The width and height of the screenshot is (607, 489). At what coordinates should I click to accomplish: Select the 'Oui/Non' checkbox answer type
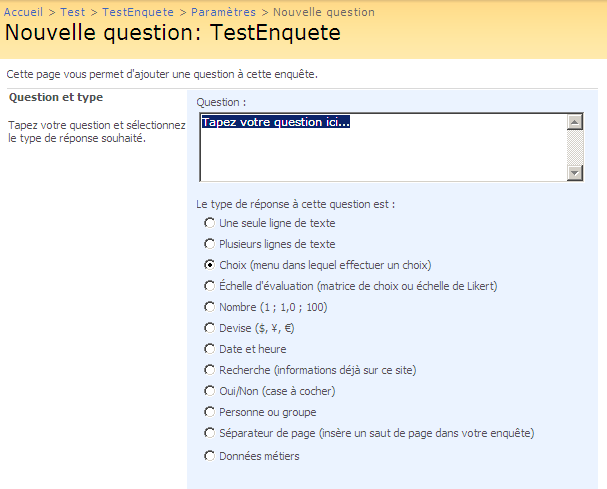pos(210,391)
